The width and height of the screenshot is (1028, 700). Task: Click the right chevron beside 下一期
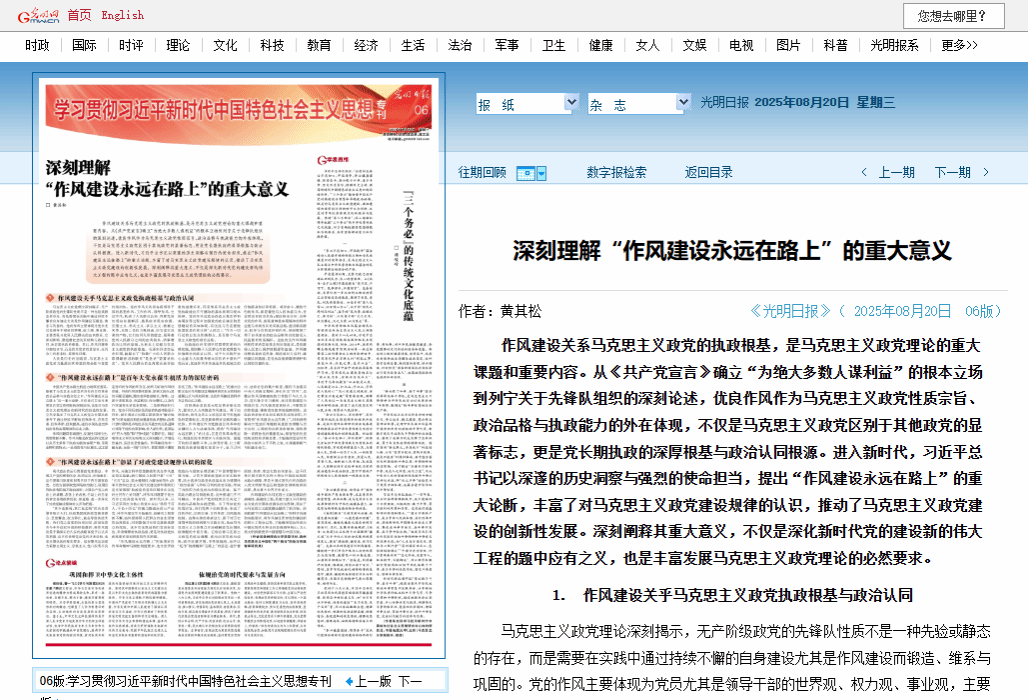point(986,172)
